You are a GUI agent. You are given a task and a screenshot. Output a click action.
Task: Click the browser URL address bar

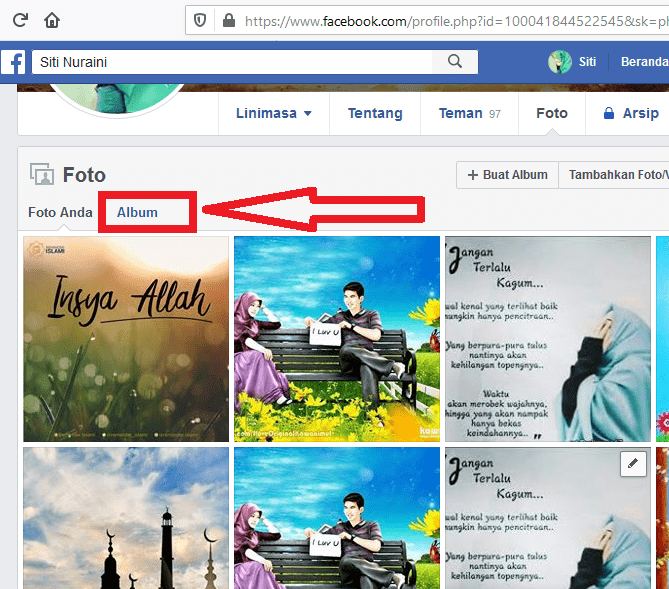(x=427, y=20)
